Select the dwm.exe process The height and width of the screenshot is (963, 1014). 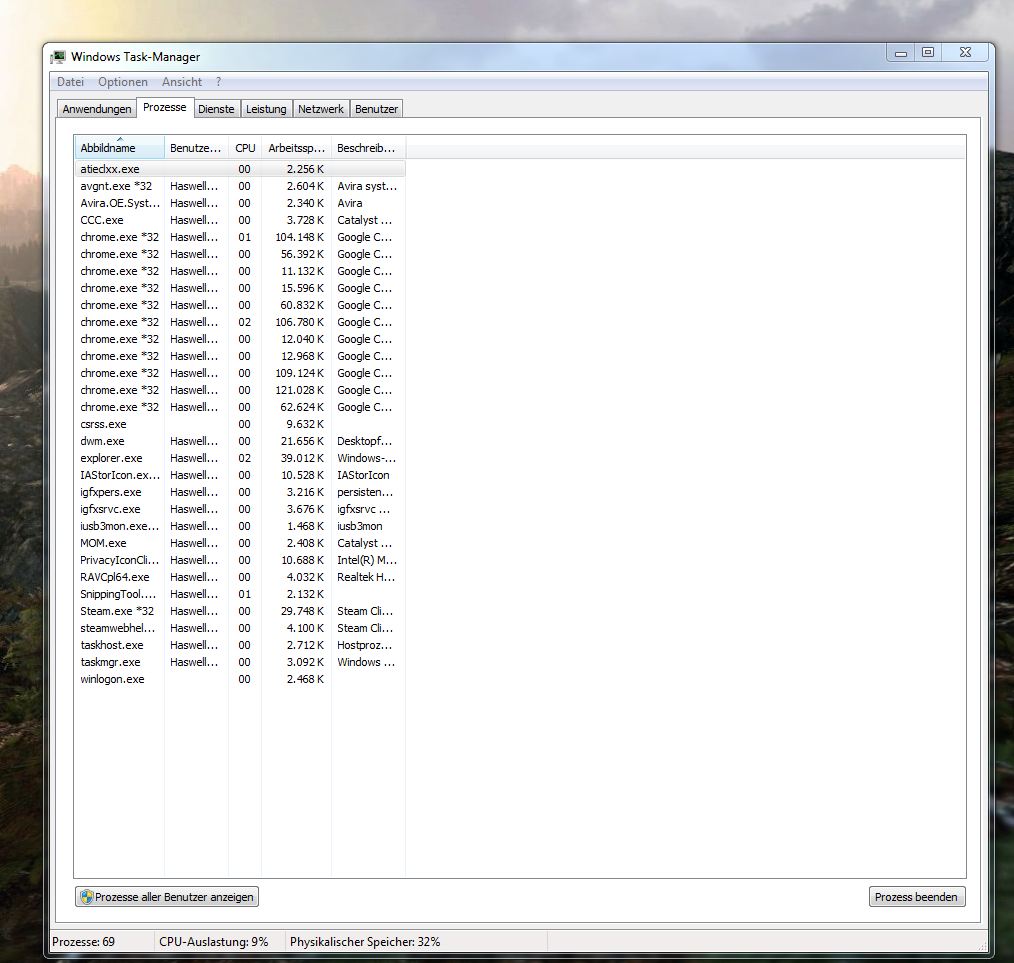240,441
